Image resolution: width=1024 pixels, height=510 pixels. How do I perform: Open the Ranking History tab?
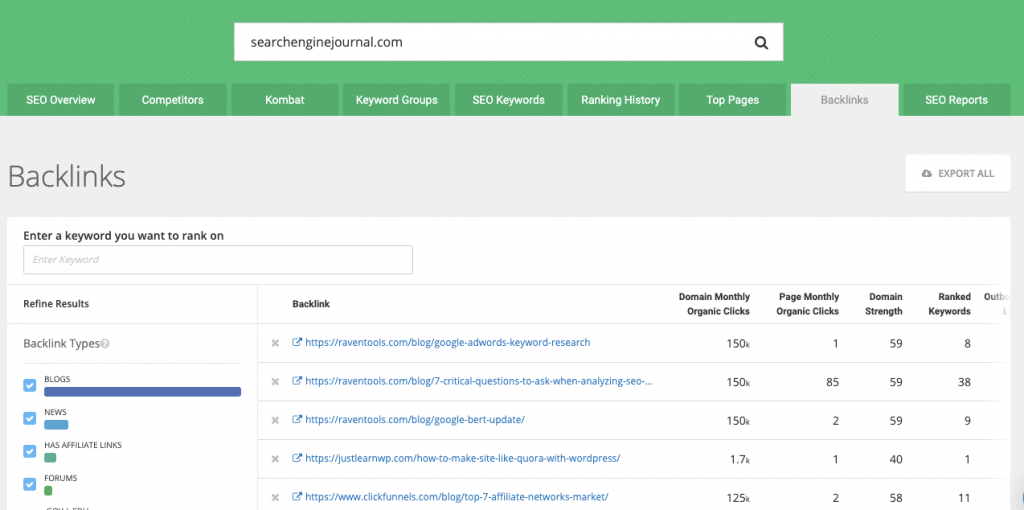click(x=620, y=100)
